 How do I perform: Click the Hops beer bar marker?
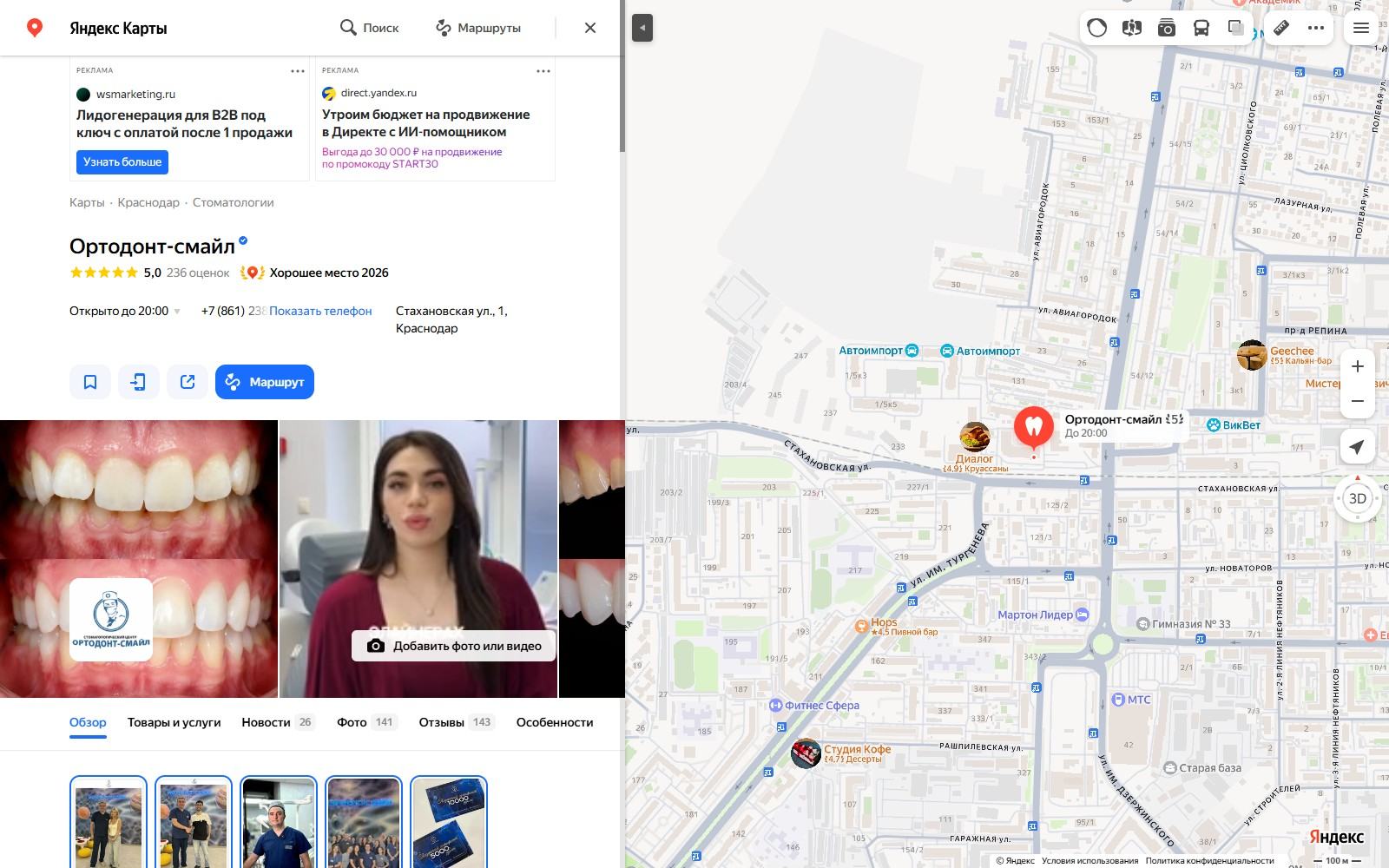pos(862,625)
